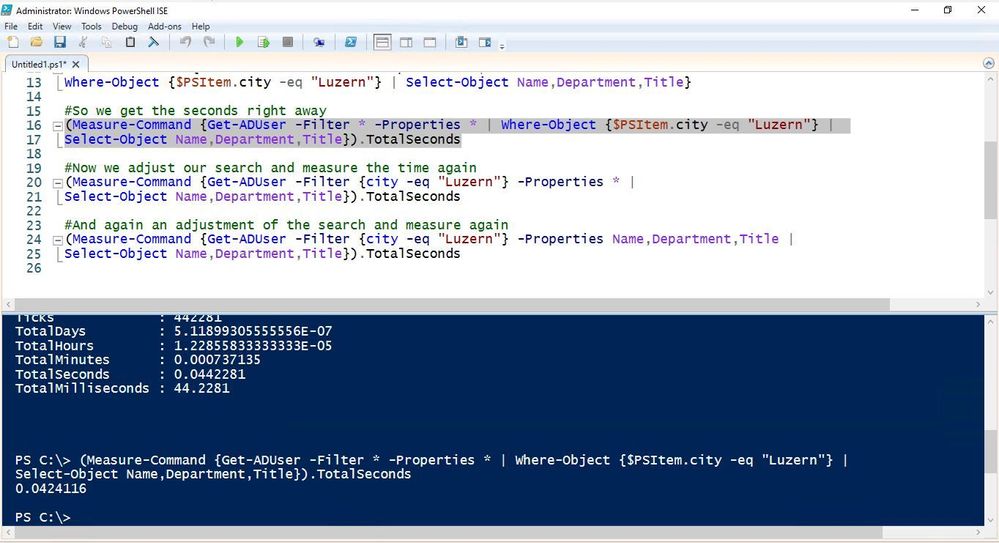Open the Tools menu
The height and width of the screenshot is (543, 999).
(91, 26)
